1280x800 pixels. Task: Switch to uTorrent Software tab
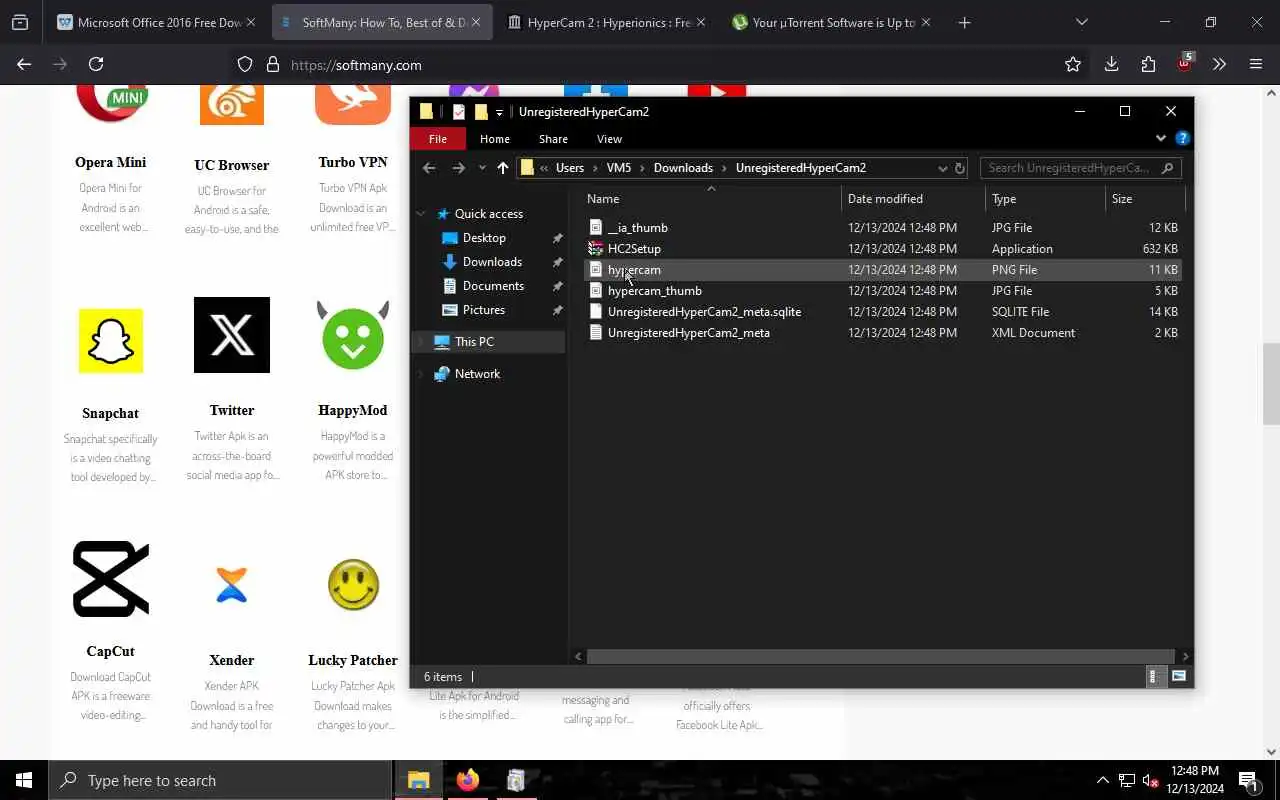[x=832, y=22]
